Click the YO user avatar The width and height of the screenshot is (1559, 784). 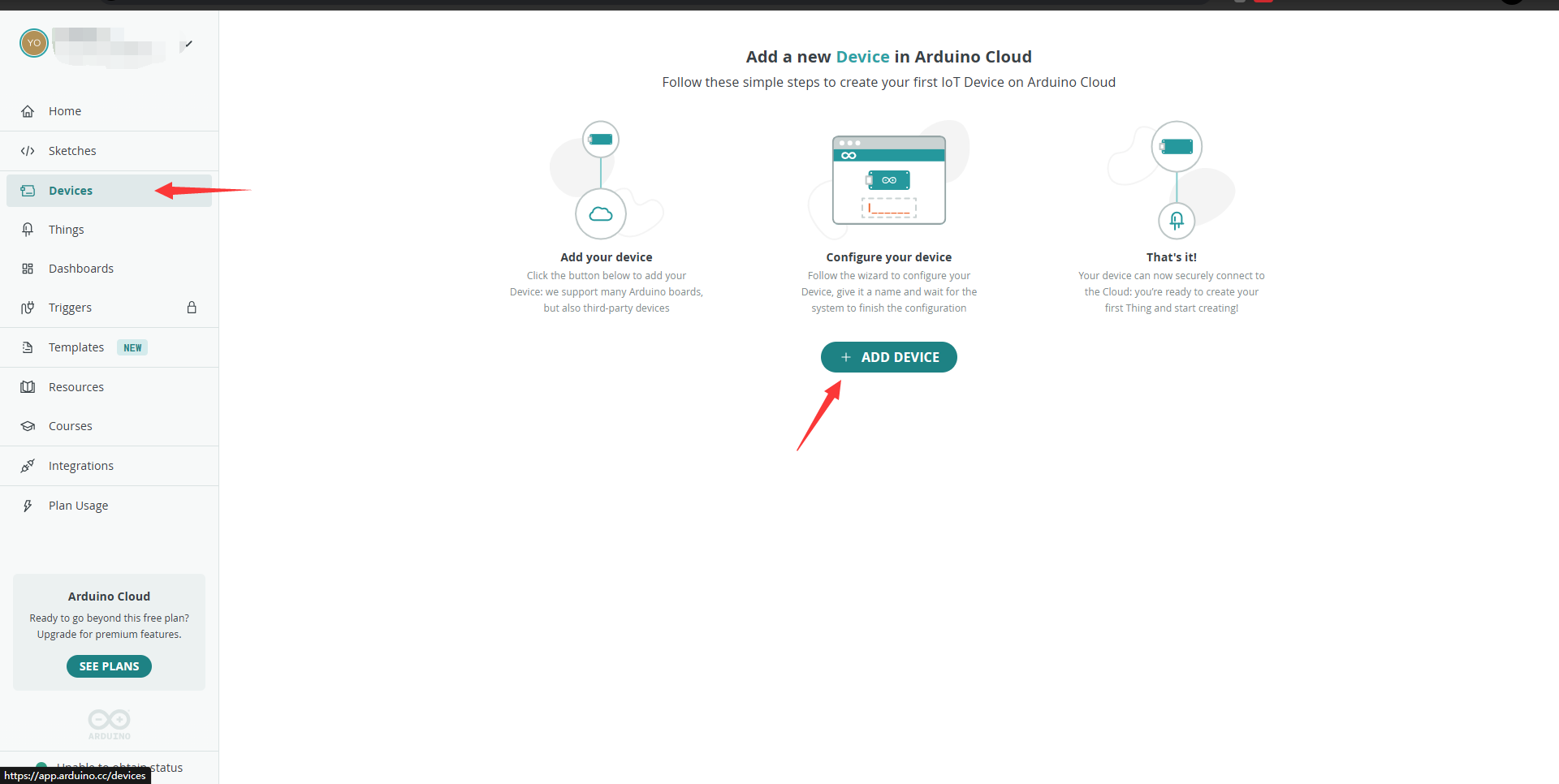coord(34,43)
